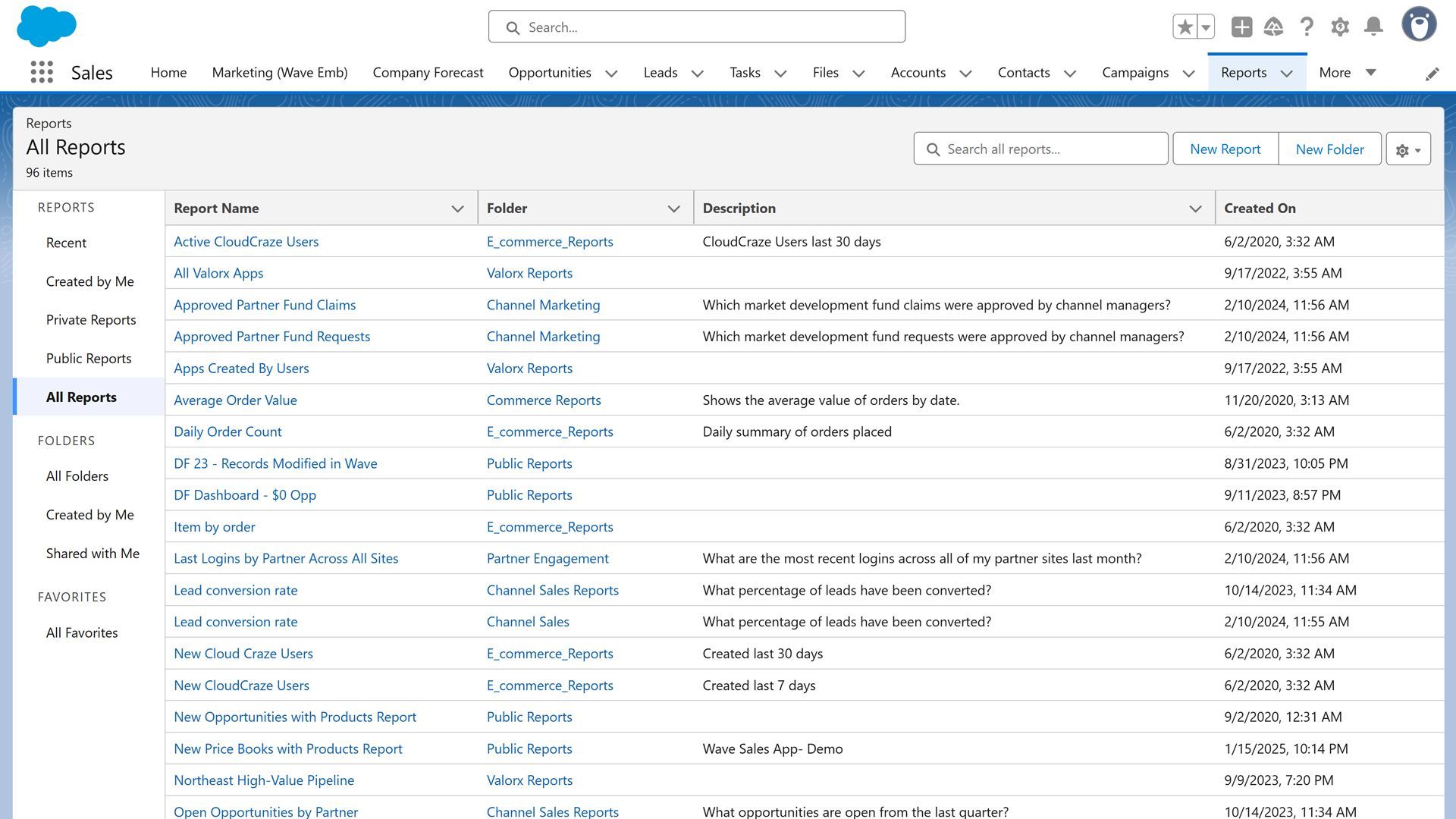
Task: Click the help question mark icon
Action: pos(1307,25)
